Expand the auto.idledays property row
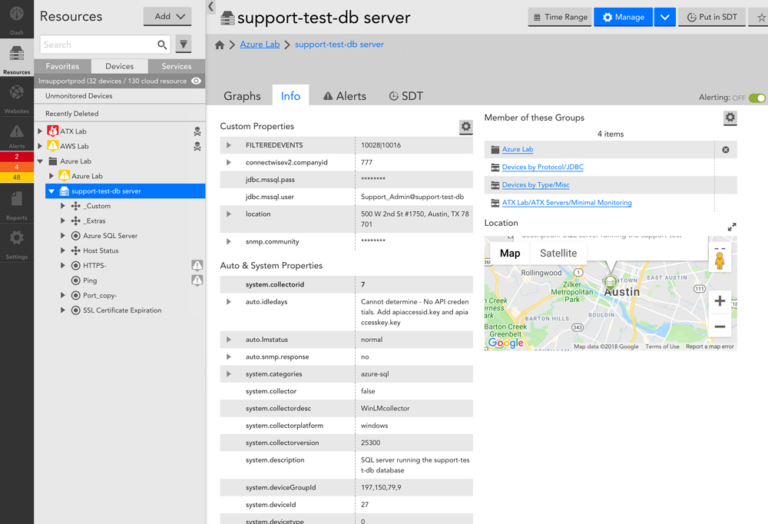Viewport: 768px width, 524px height. 228,302
